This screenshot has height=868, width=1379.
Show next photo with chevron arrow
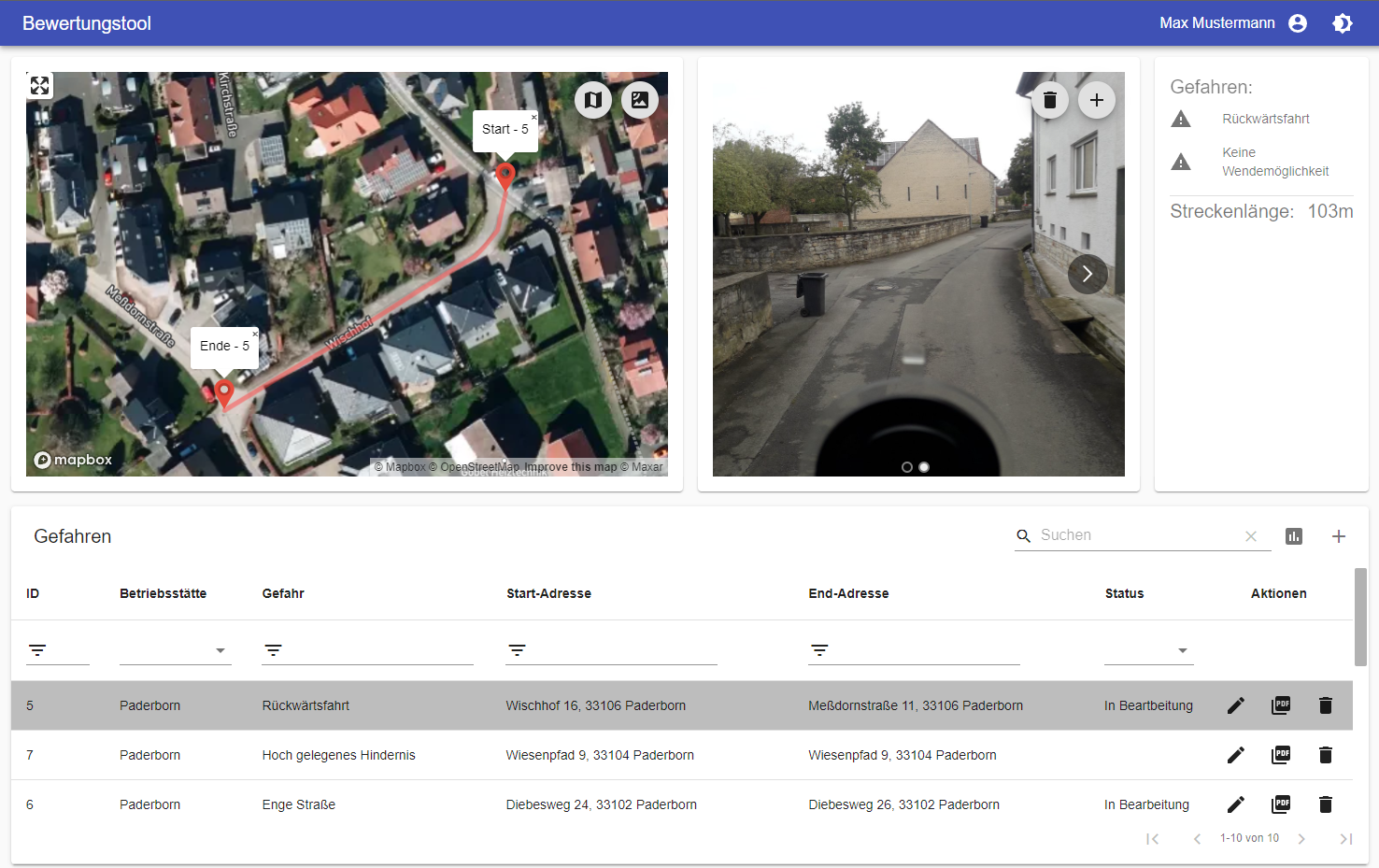(1088, 274)
